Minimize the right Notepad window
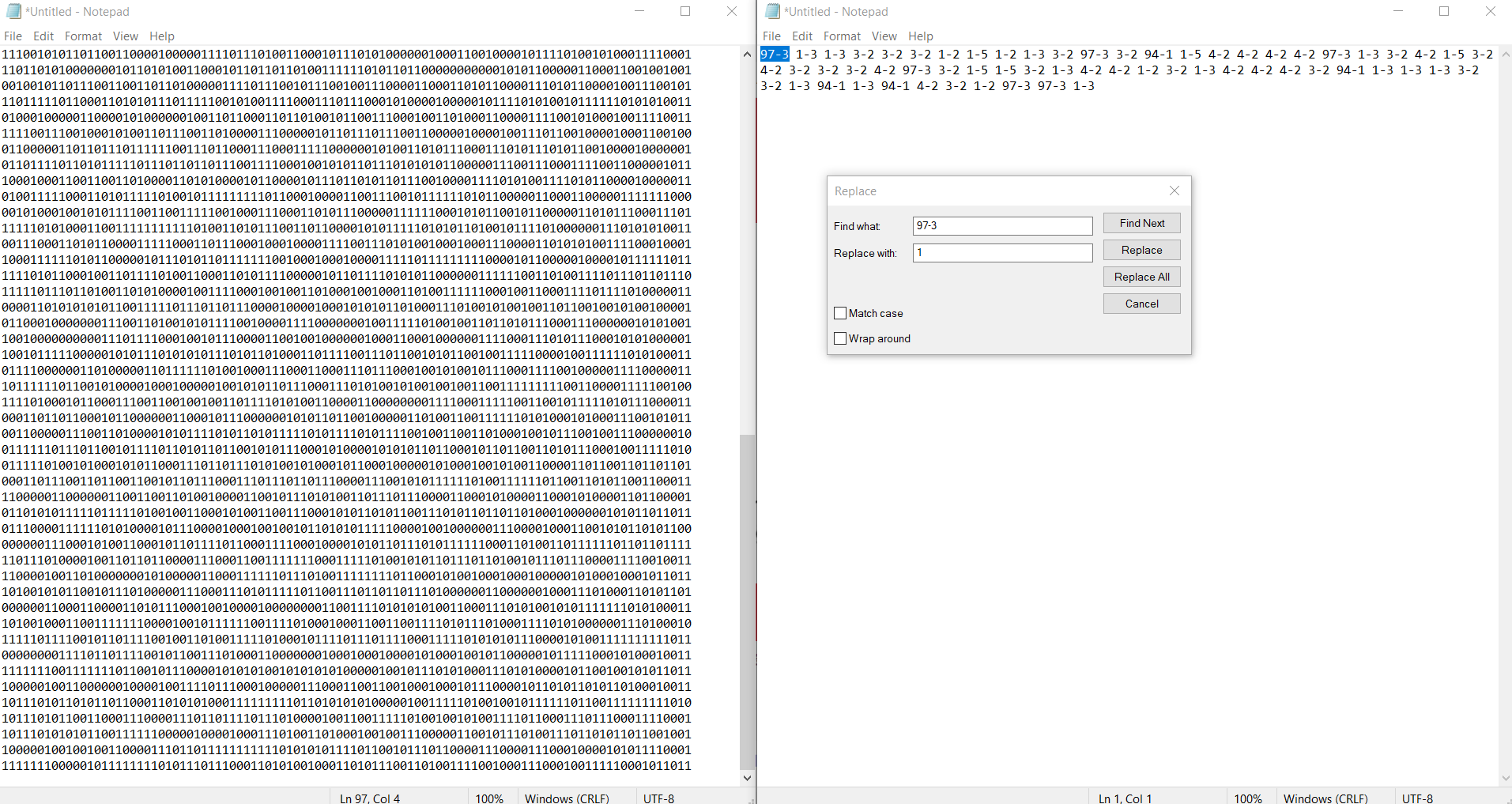Image resolution: width=1512 pixels, height=804 pixels. click(1397, 12)
